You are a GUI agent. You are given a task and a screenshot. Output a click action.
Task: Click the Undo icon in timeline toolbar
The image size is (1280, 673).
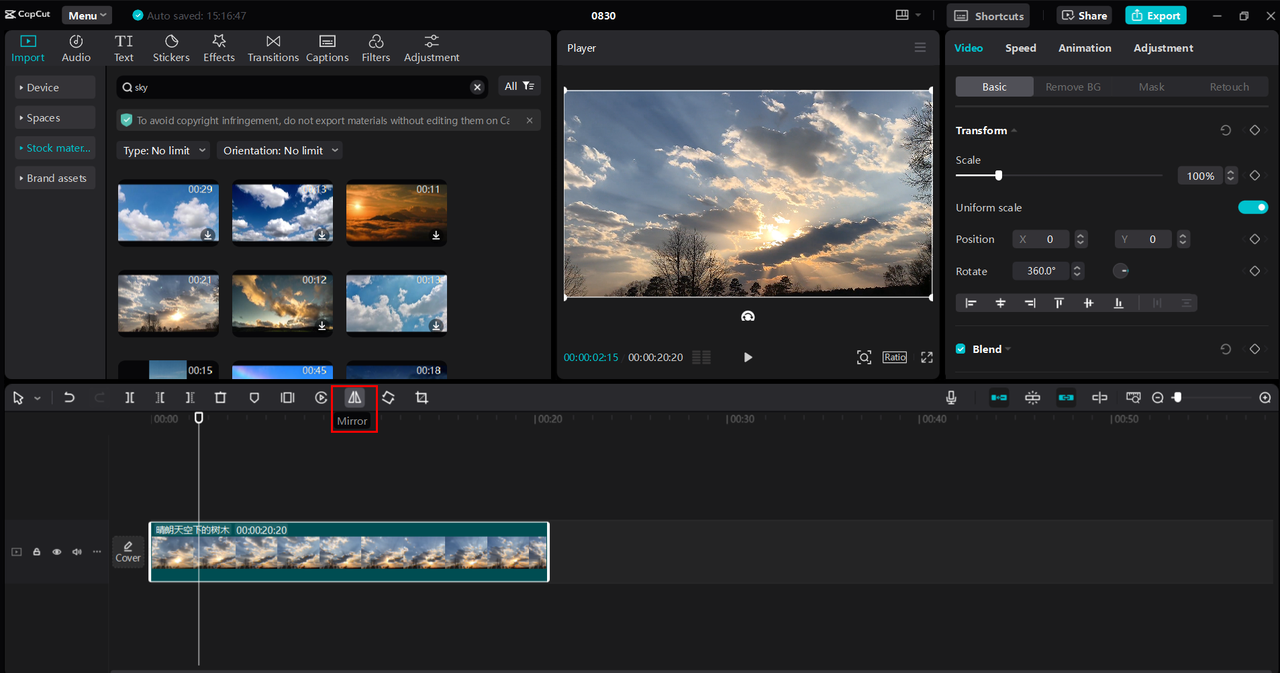point(69,397)
